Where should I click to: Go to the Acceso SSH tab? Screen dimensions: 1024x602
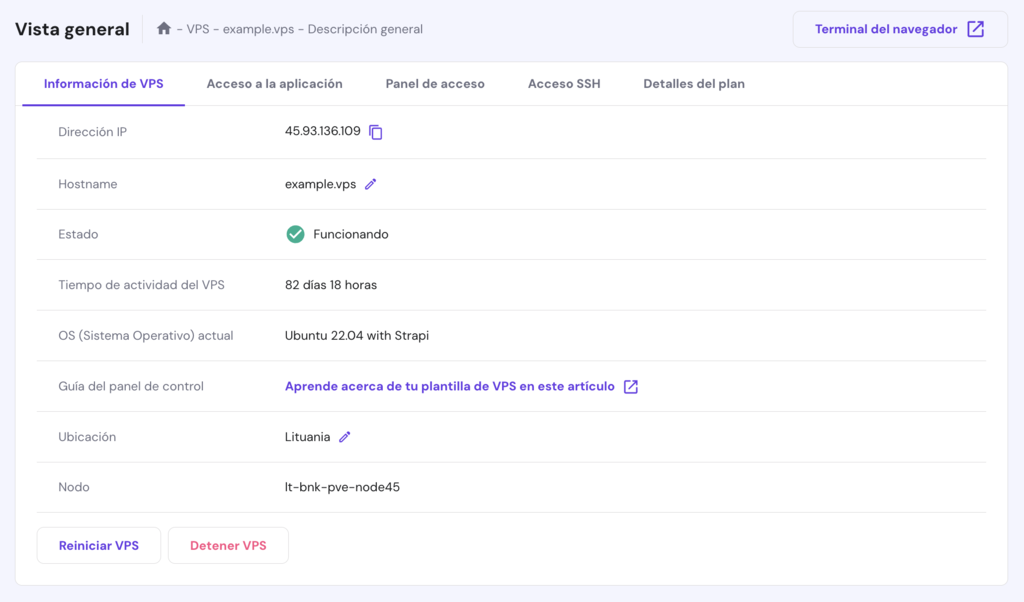click(564, 84)
